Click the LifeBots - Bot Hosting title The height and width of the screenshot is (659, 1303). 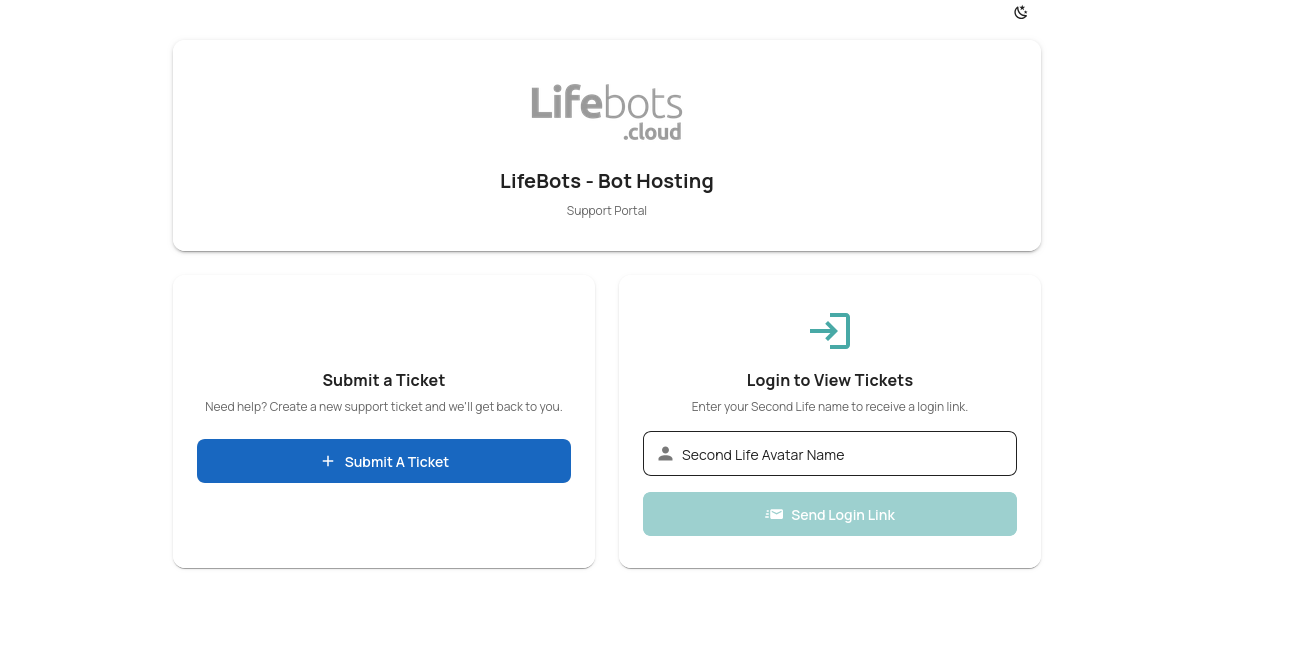coord(606,181)
